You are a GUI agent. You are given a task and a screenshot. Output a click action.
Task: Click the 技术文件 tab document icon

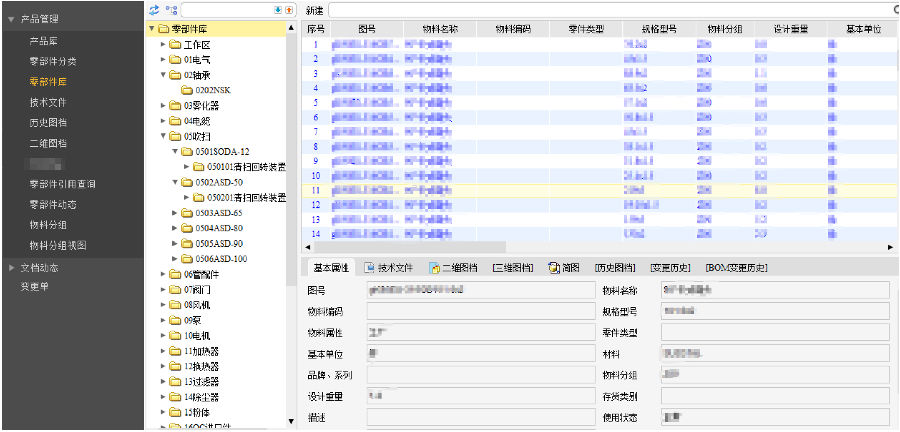pos(369,268)
